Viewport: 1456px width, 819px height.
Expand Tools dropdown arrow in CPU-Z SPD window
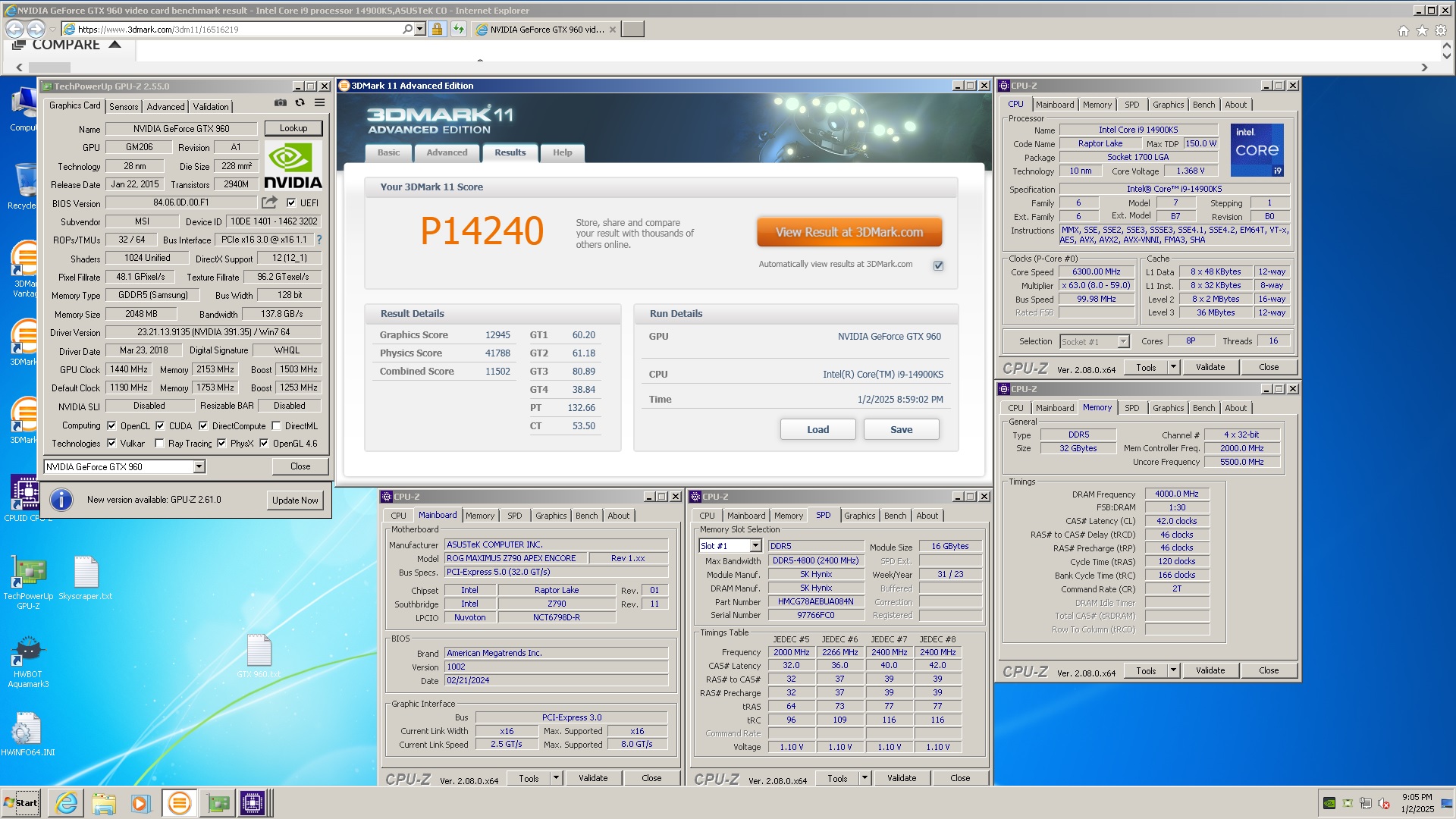pyautogui.click(x=864, y=778)
